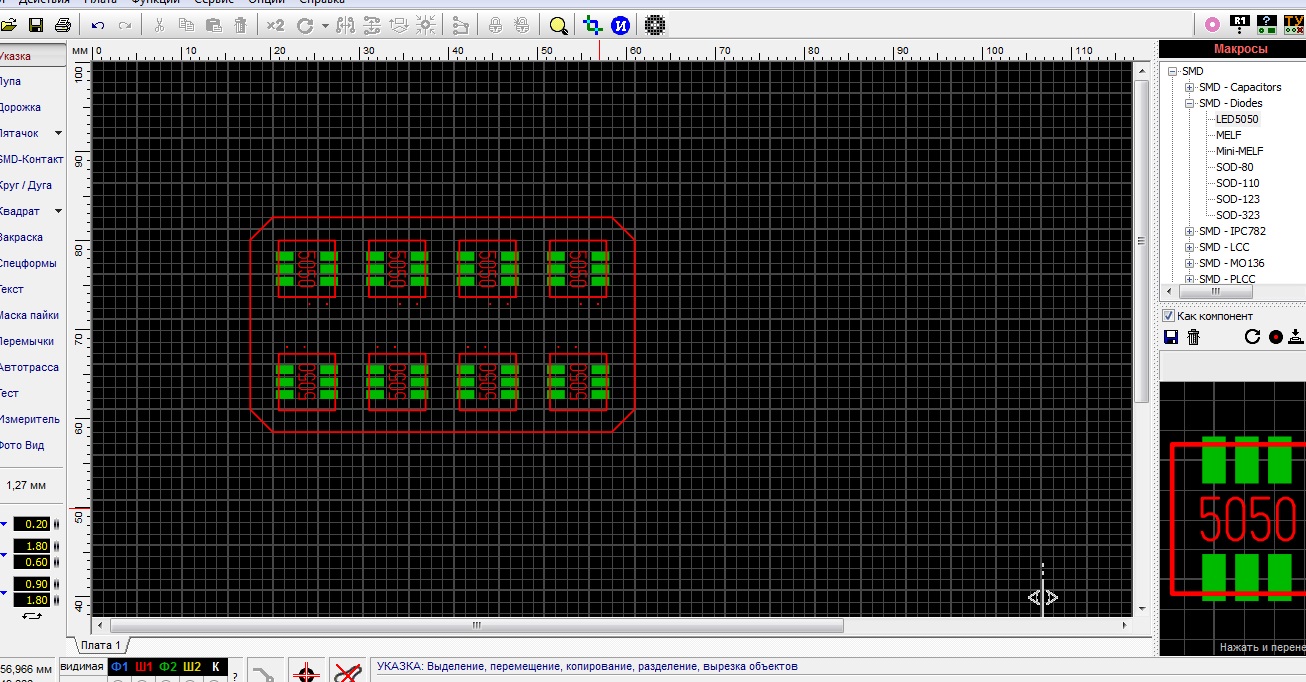Click the trash icon in macros panel
Image resolution: width=1306 pixels, height=682 pixels.
pyautogui.click(x=1193, y=337)
